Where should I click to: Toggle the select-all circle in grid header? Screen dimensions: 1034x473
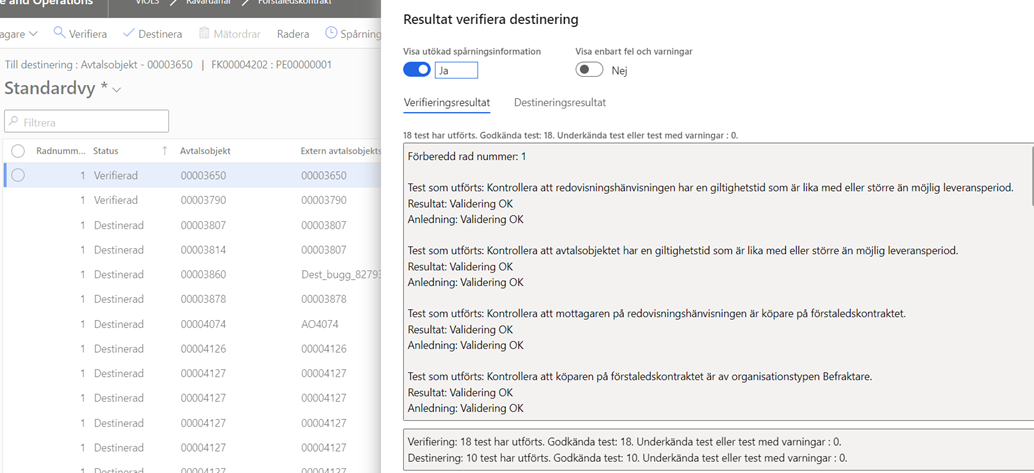point(18,151)
